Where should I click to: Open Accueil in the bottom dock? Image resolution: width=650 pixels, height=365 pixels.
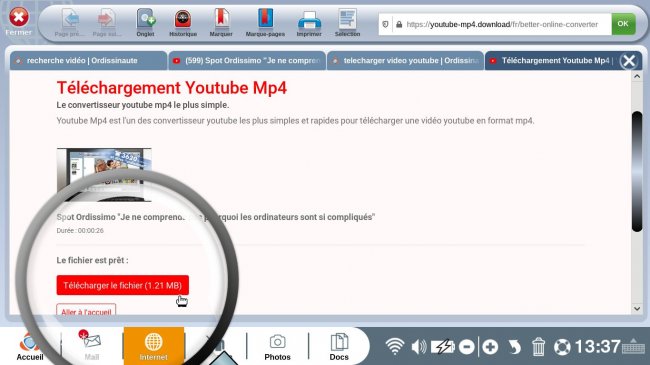tap(30, 347)
